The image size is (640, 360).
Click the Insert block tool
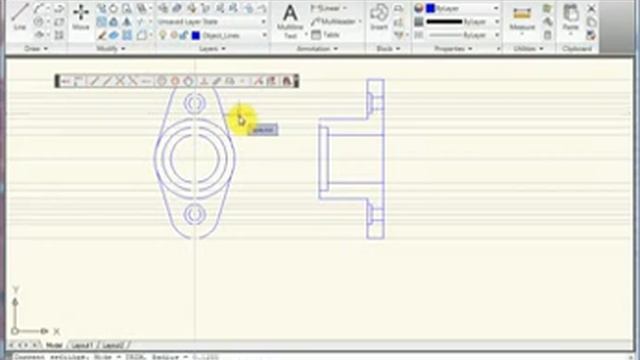[379, 17]
